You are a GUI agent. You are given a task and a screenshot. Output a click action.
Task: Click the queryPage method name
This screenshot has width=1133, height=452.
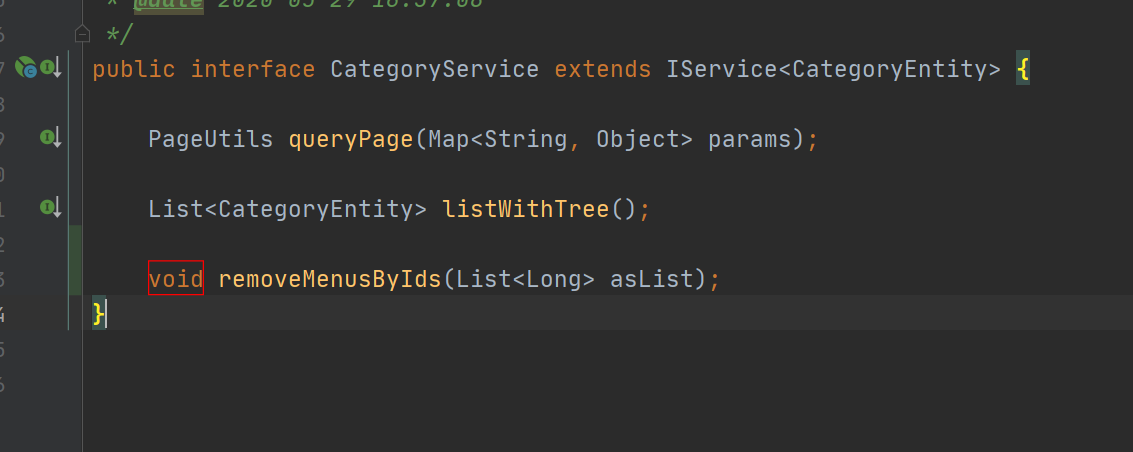351,139
